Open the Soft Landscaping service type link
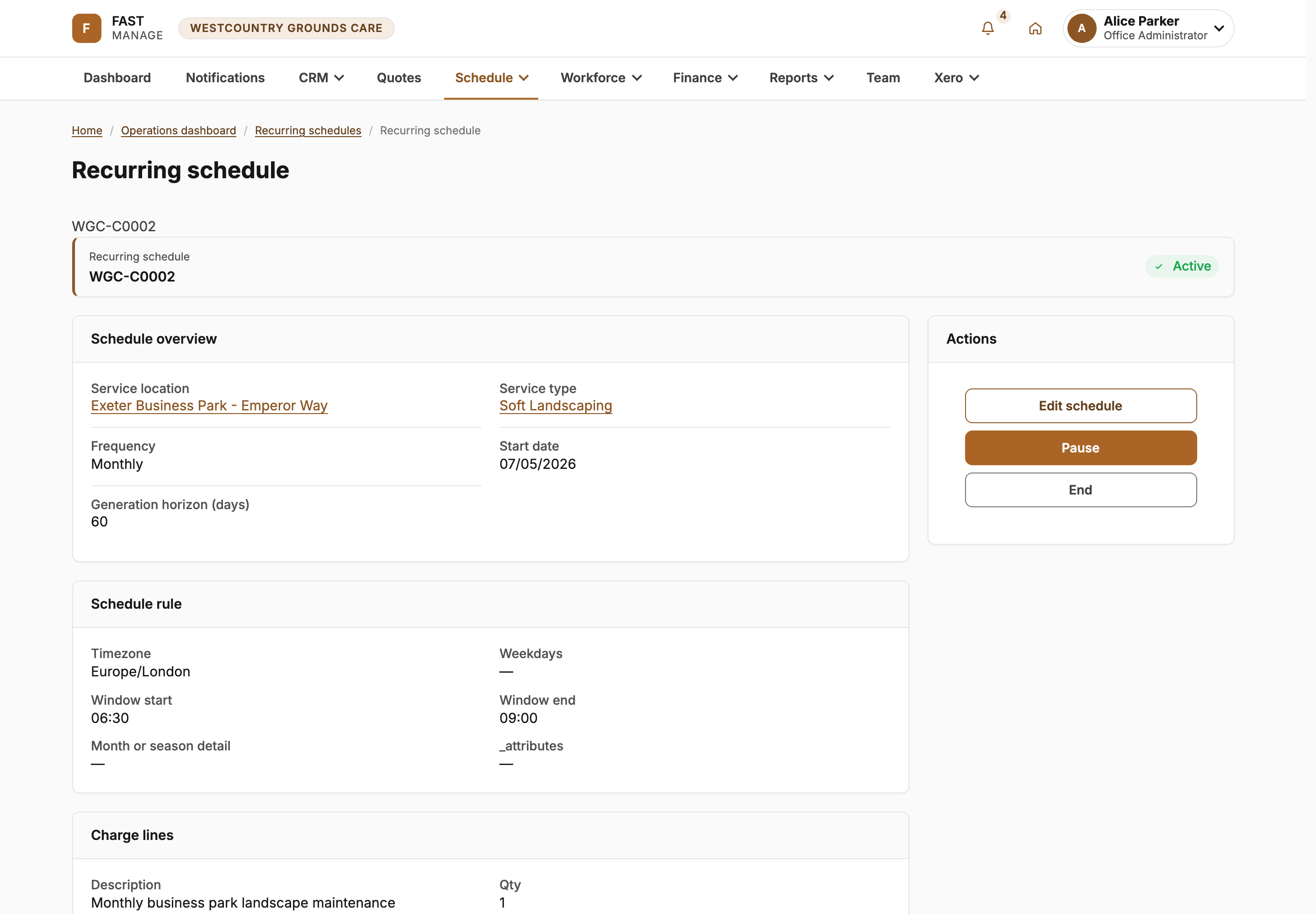The height and width of the screenshot is (914, 1316). [556, 406]
